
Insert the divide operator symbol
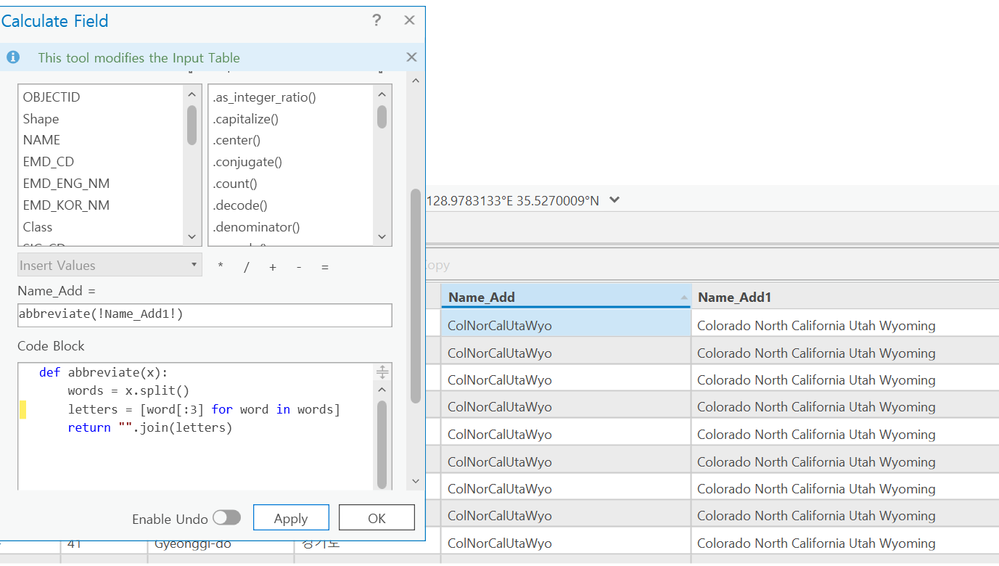coord(246,267)
